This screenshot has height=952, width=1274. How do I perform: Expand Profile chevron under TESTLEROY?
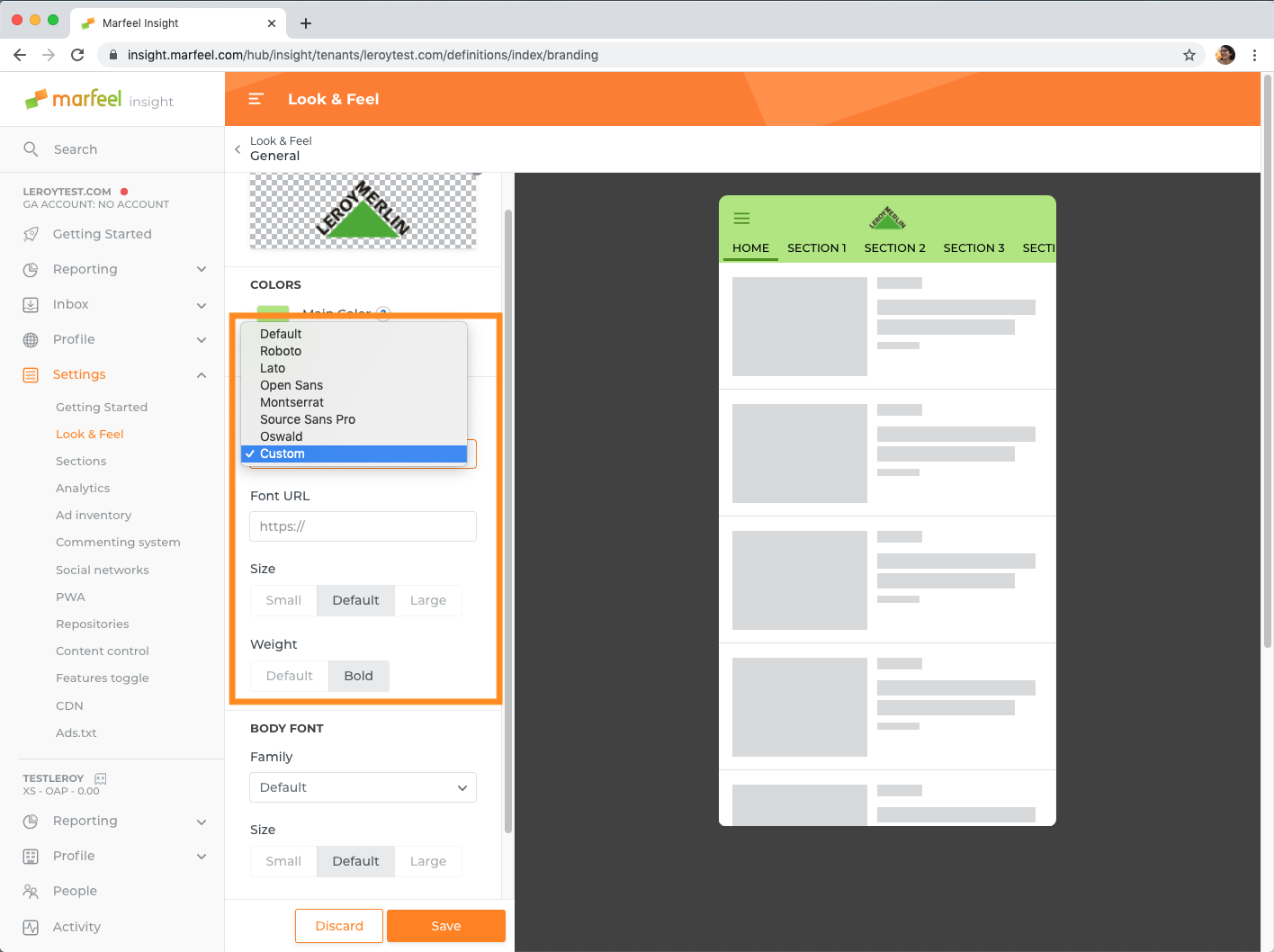click(202, 857)
